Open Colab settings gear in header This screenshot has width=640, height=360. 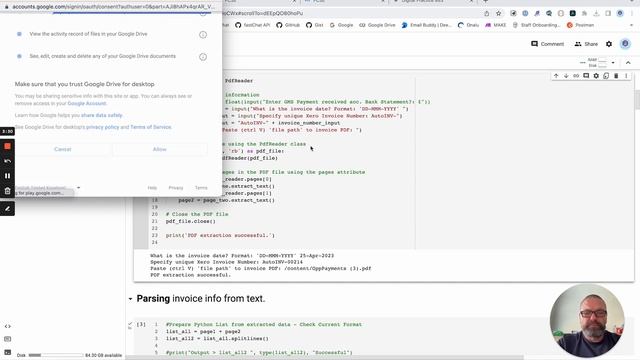point(609,44)
